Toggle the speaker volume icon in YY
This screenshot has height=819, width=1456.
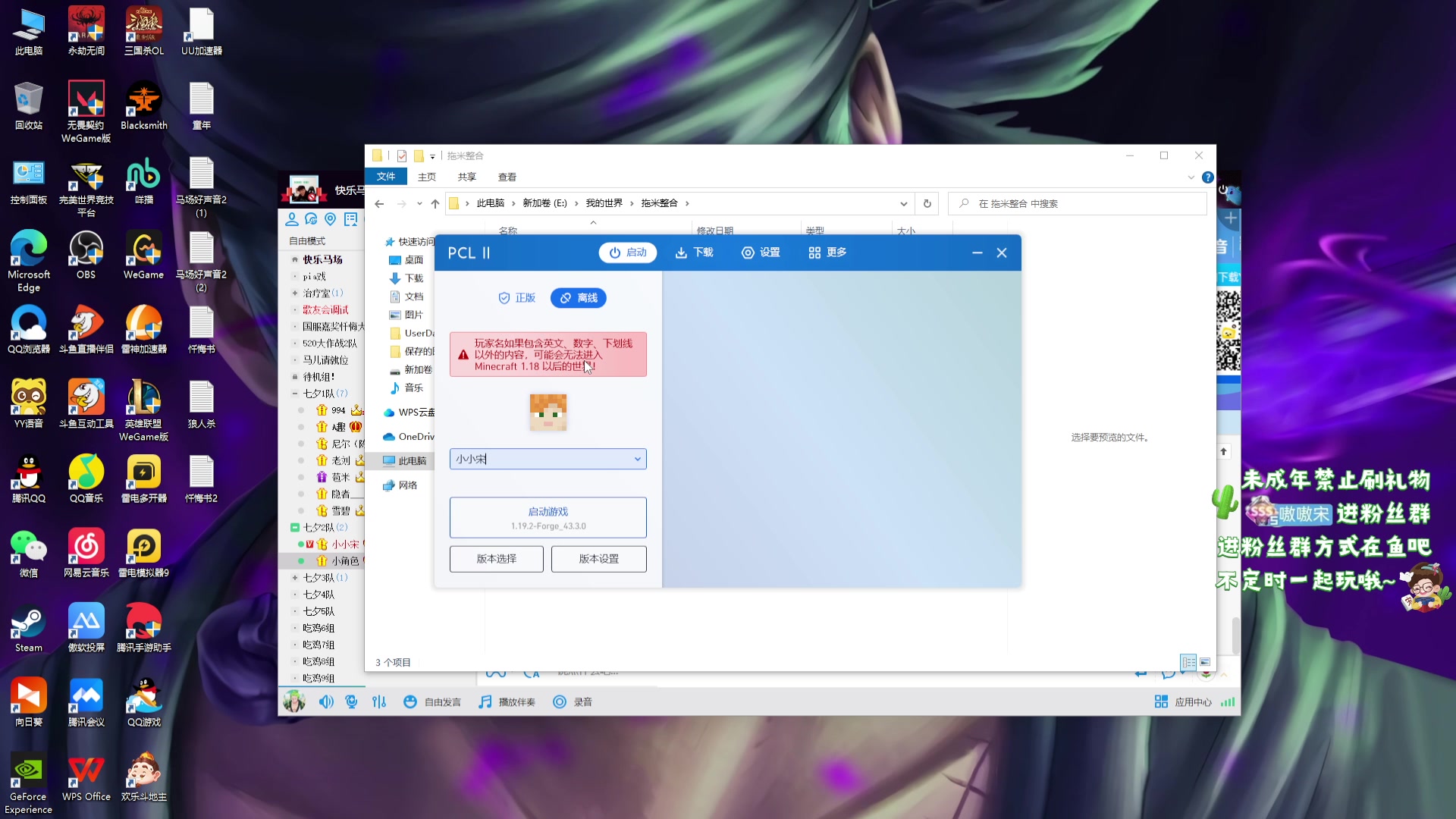(326, 701)
